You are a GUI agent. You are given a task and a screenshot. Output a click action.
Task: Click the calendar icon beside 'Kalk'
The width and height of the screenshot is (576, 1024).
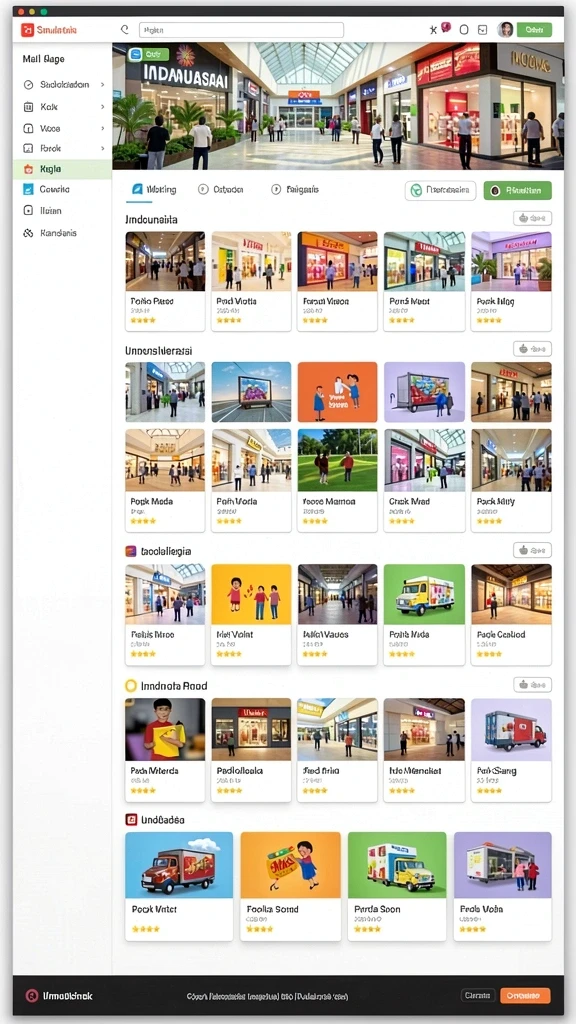click(28, 106)
